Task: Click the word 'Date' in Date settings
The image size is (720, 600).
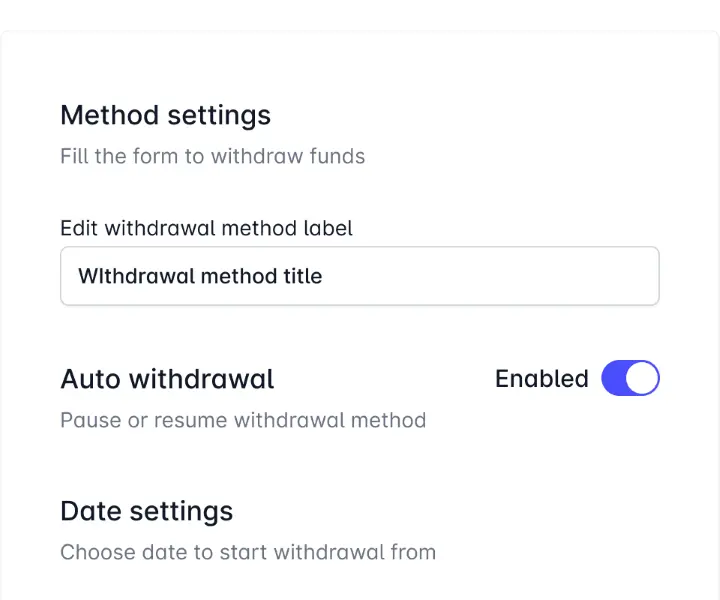Action: tap(88, 511)
